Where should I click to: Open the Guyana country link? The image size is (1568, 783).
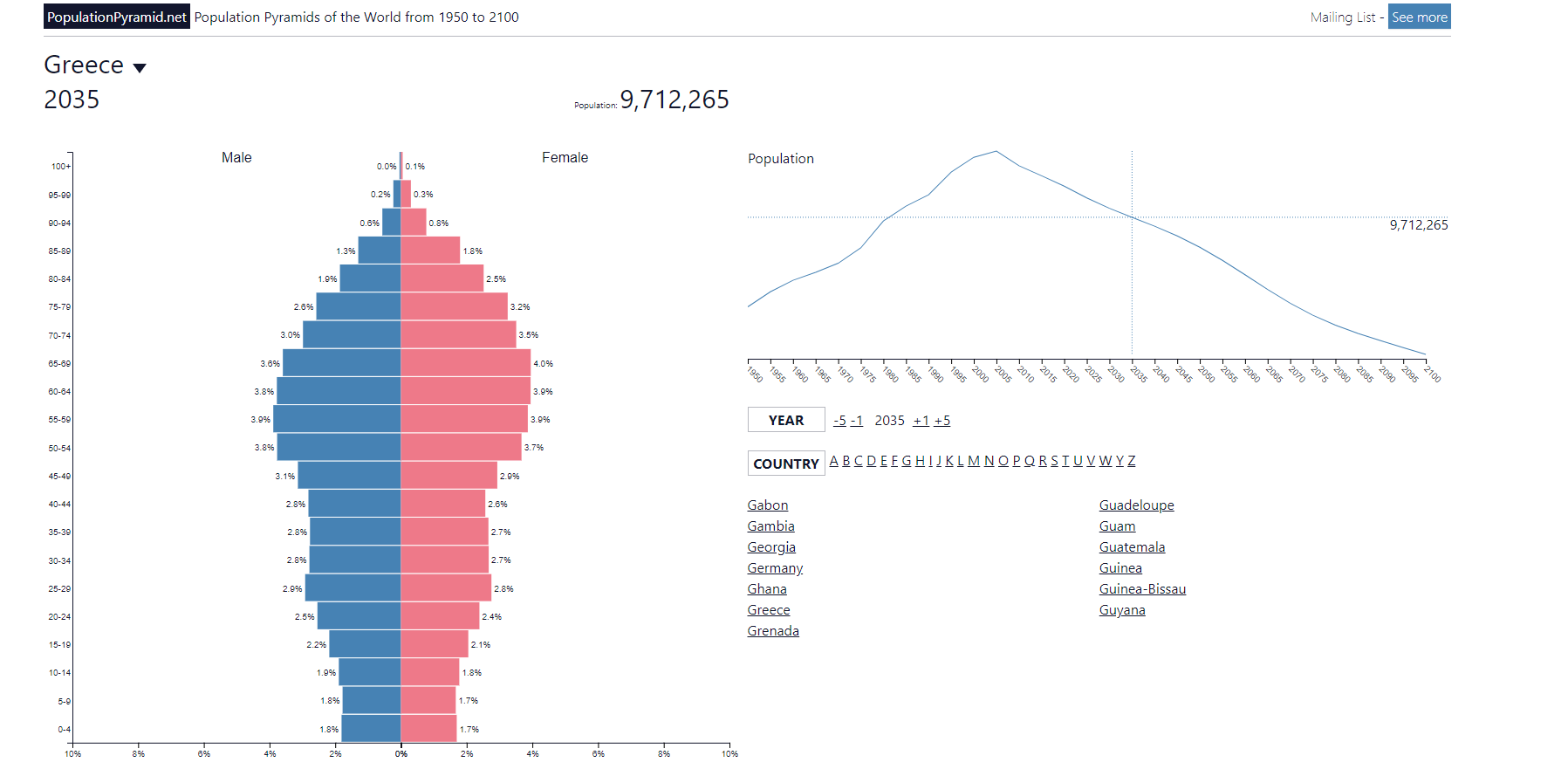click(x=1122, y=610)
